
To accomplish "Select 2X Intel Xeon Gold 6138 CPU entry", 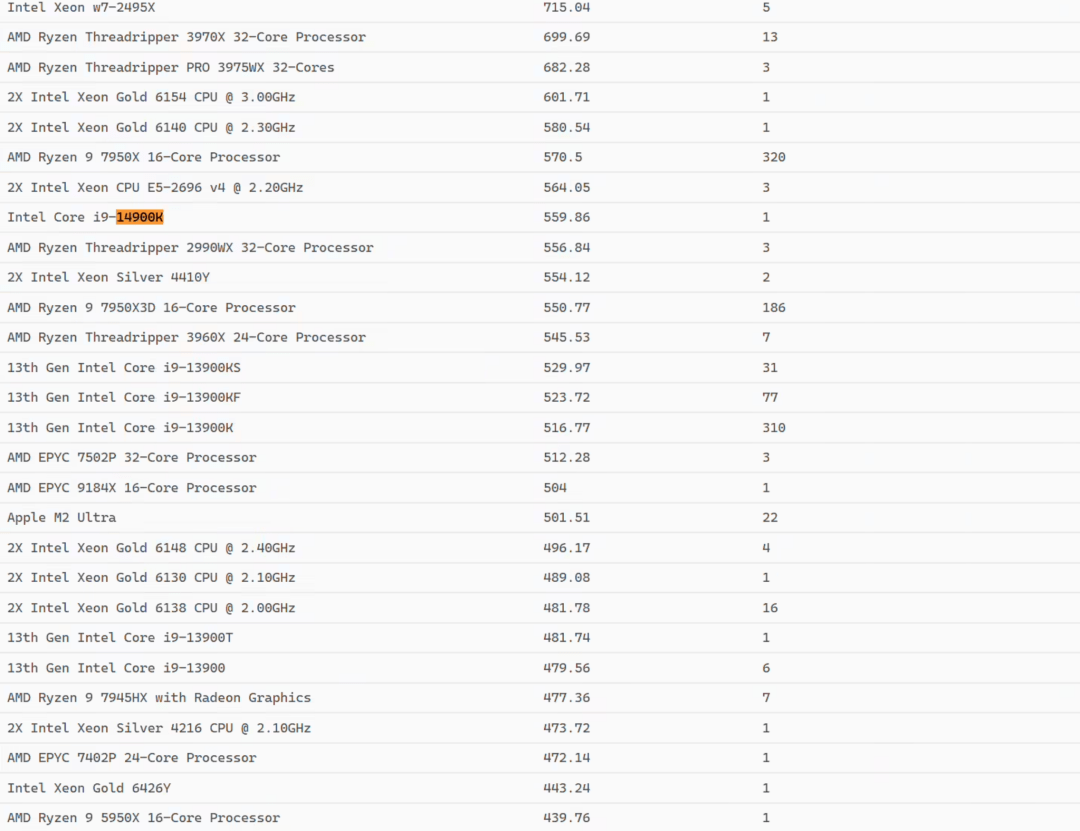I will coord(151,608).
